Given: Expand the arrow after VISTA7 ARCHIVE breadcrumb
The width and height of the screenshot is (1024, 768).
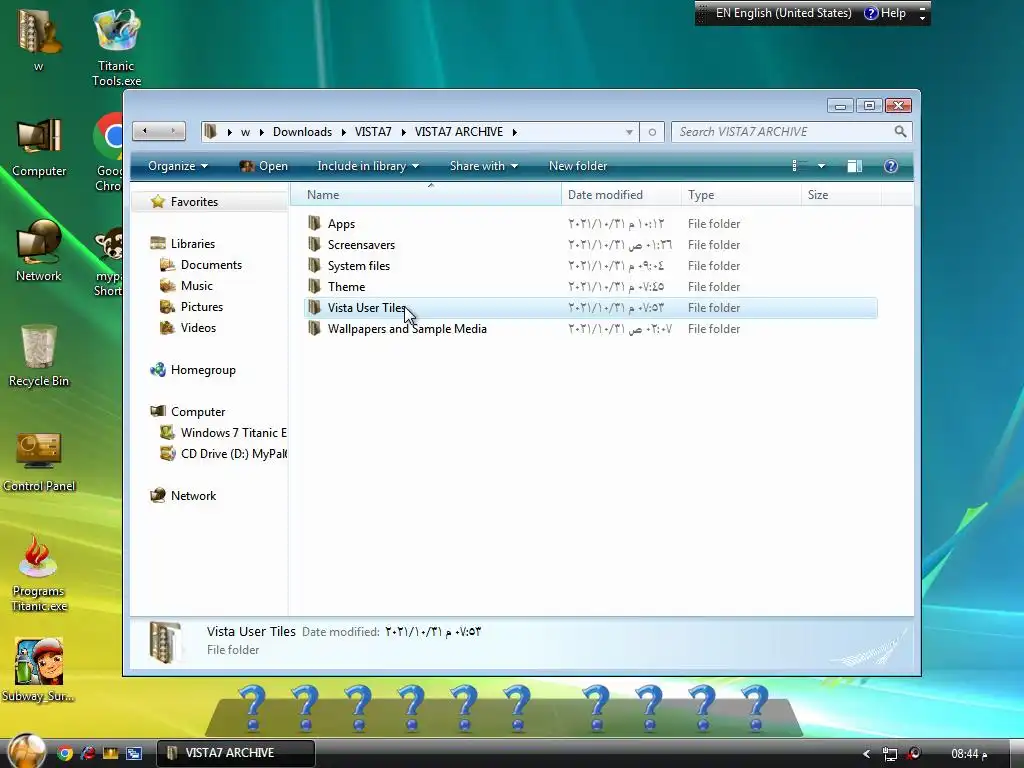Looking at the screenshot, I should (515, 132).
